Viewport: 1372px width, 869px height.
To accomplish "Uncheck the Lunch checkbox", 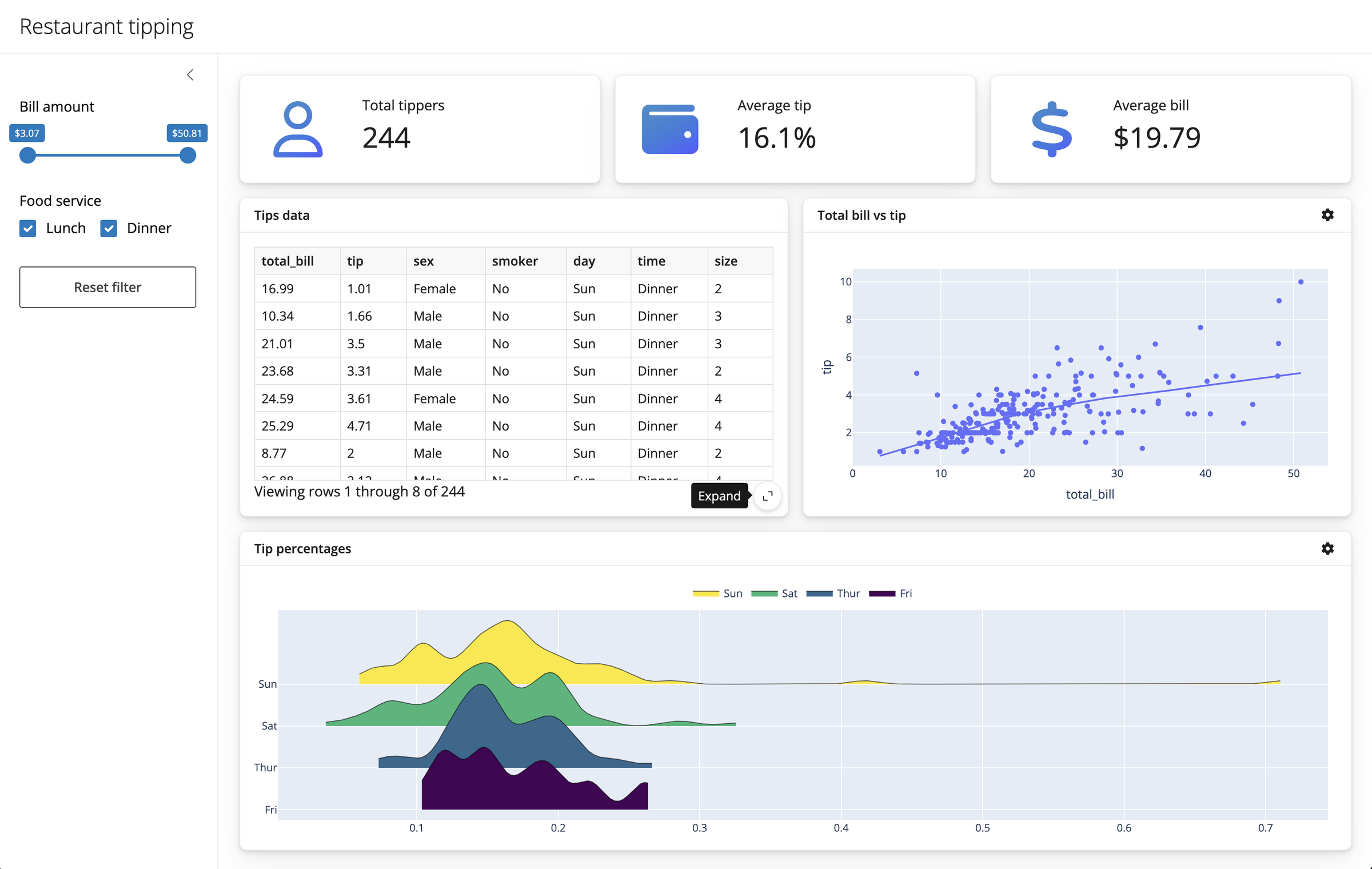I will coord(28,228).
